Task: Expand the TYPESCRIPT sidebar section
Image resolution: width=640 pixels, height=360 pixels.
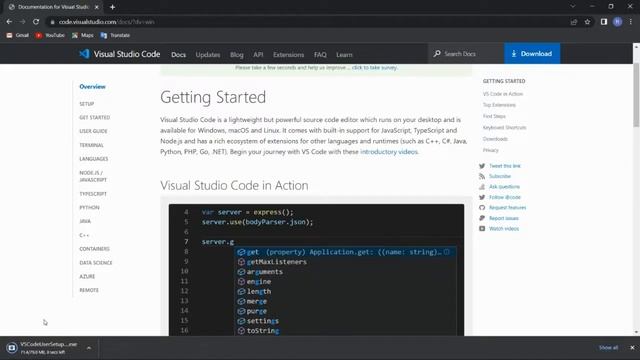Action: click(x=93, y=194)
